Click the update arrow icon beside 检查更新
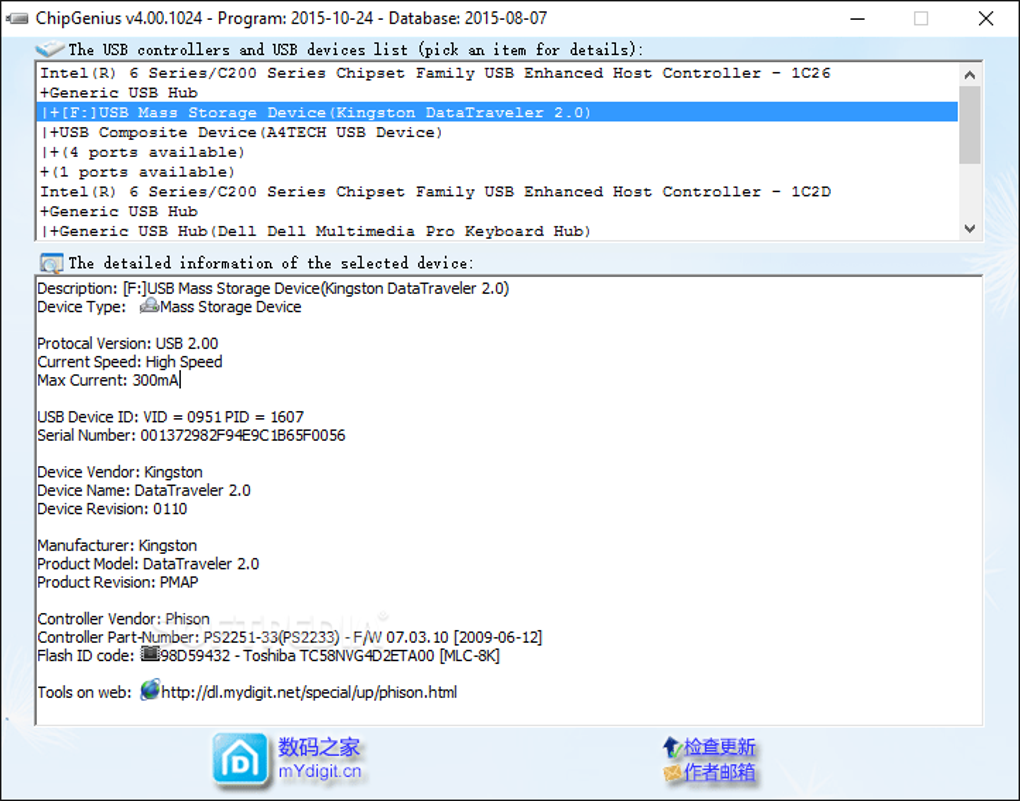The image size is (1020, 801). (672, 747)
